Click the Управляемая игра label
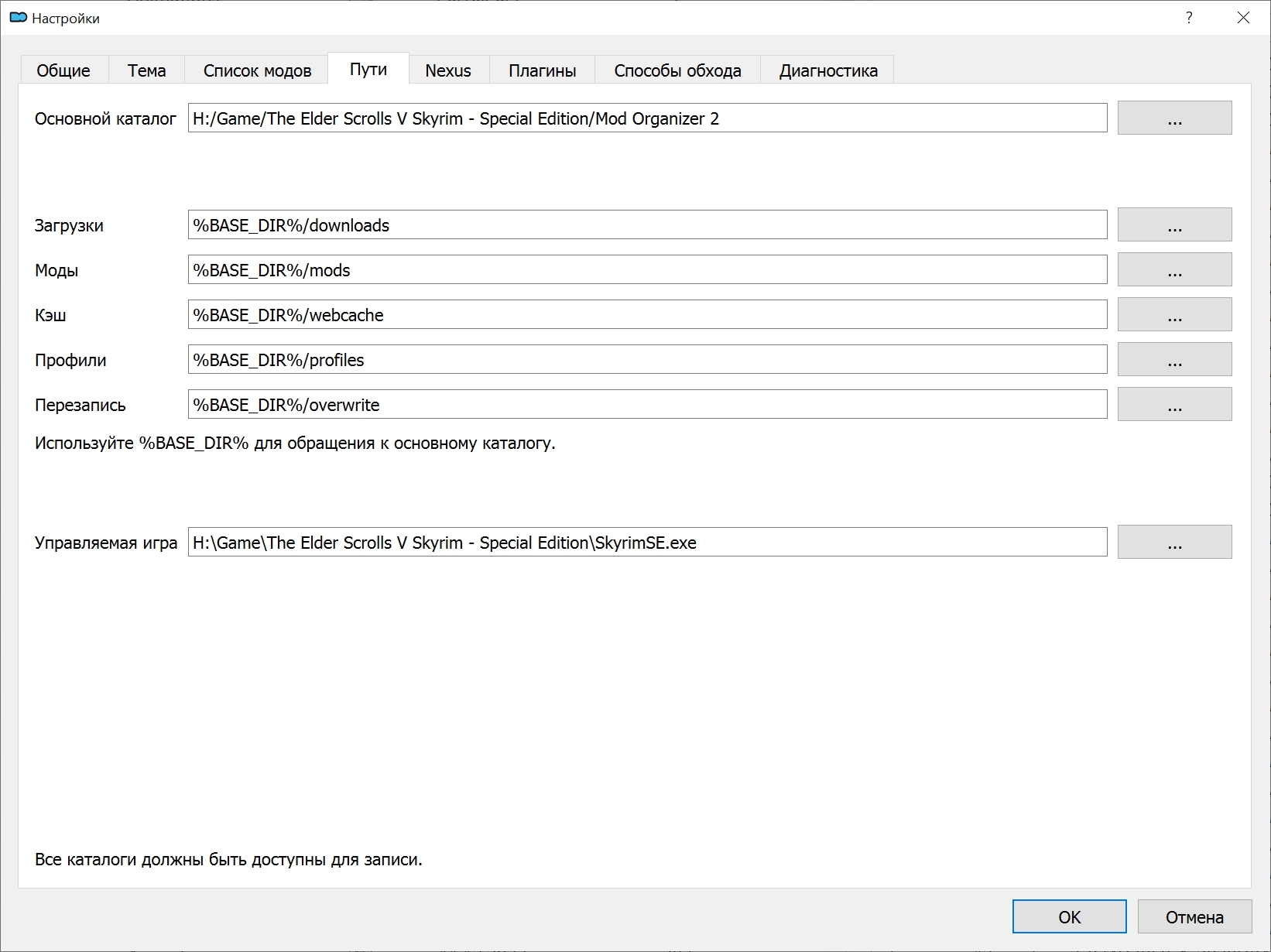 (106, 543)
